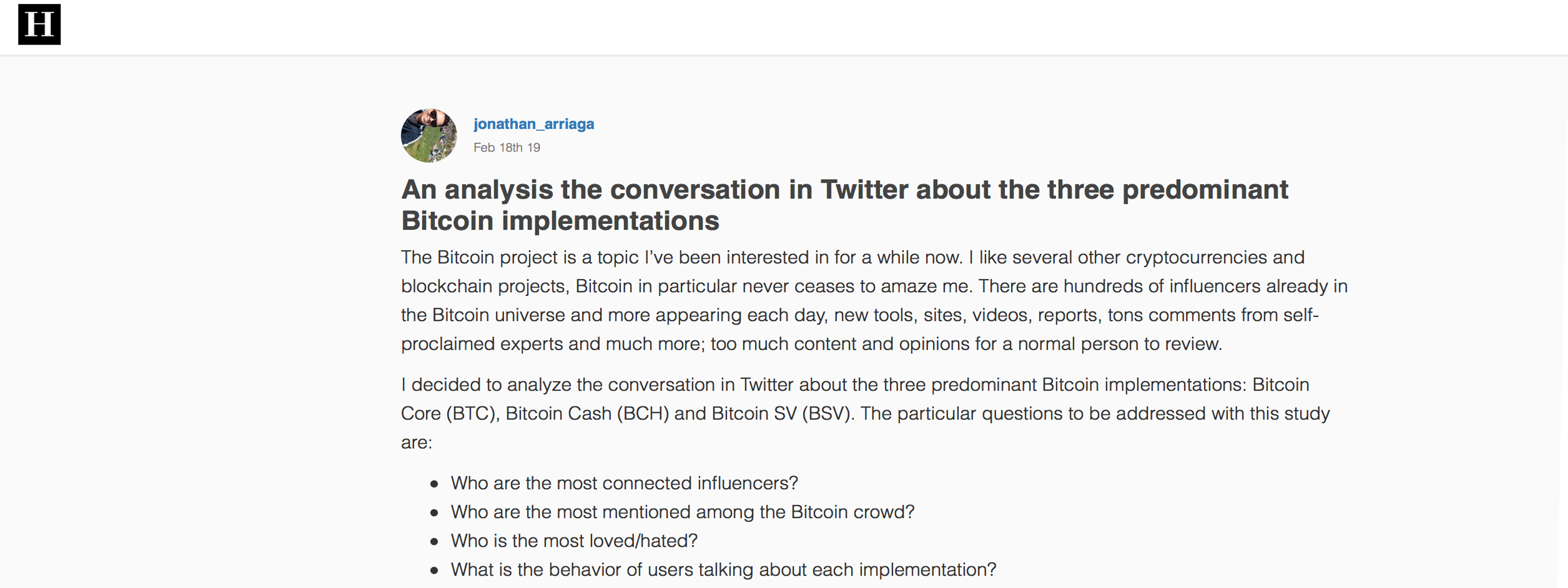Image resolution: width=1568 pixels, height=588 pixels.
Task: Click the Hacker Noon H logo
Action: tap(40, 24)
